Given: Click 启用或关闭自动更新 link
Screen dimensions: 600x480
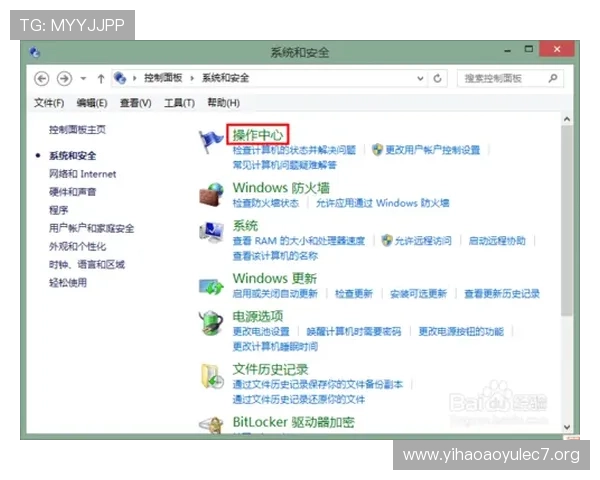Looking at the screenshot, I should (275, 294).
